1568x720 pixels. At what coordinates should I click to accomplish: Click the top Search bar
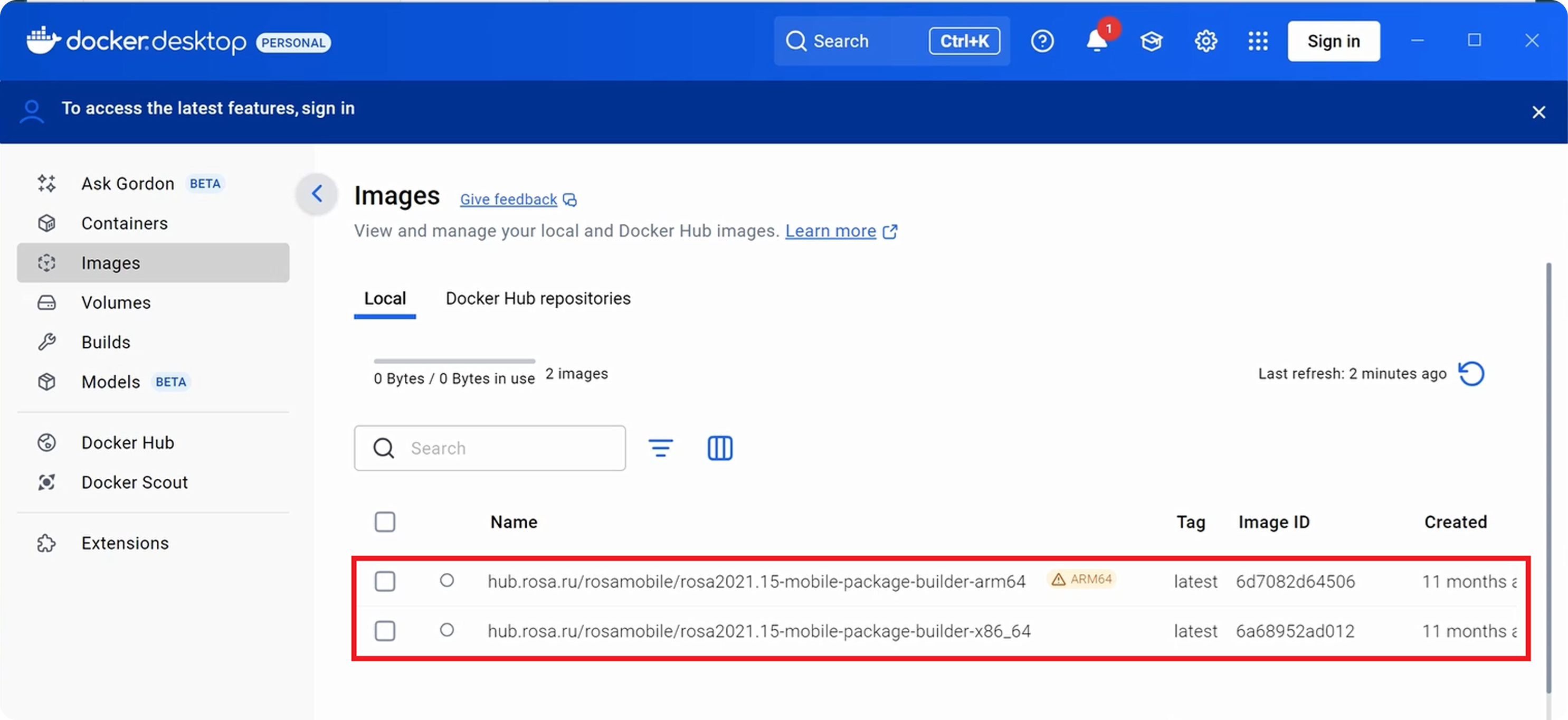tap(891, 41)
